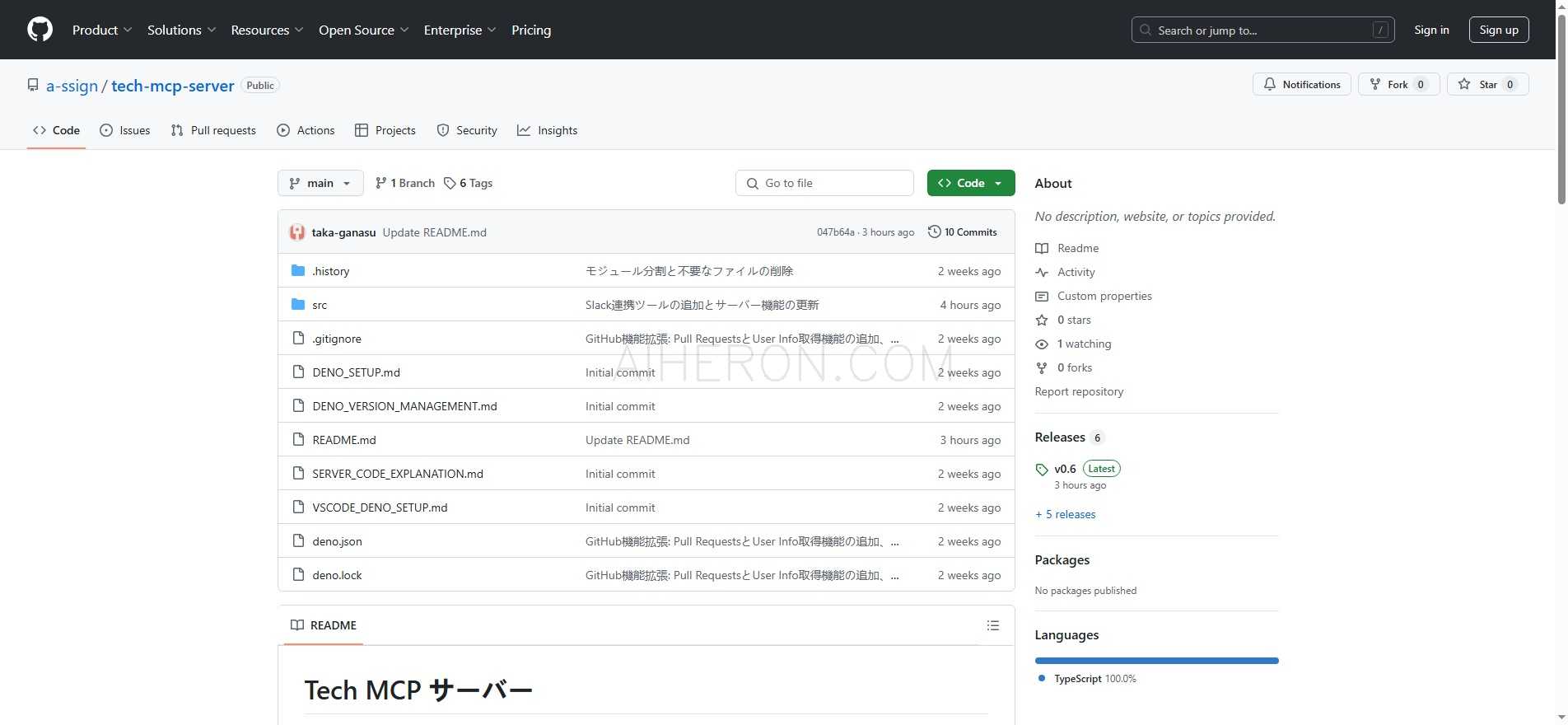Click the folder icon of .history row
1568x725 pixels.
pyautogui.click(x=298, y=270)
